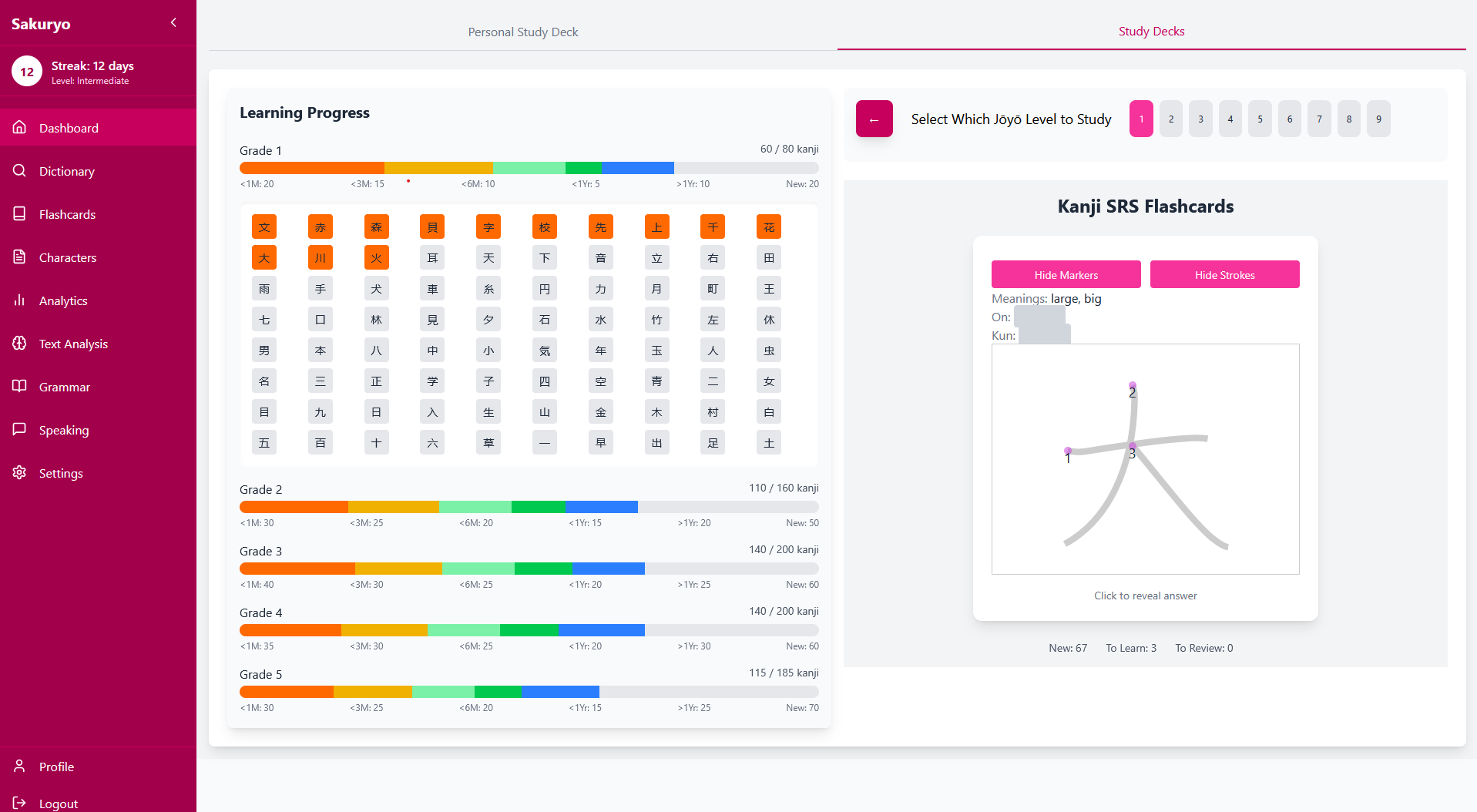
Task: Expand Grade 5 kanji progress section
Action: click(261, 675)
